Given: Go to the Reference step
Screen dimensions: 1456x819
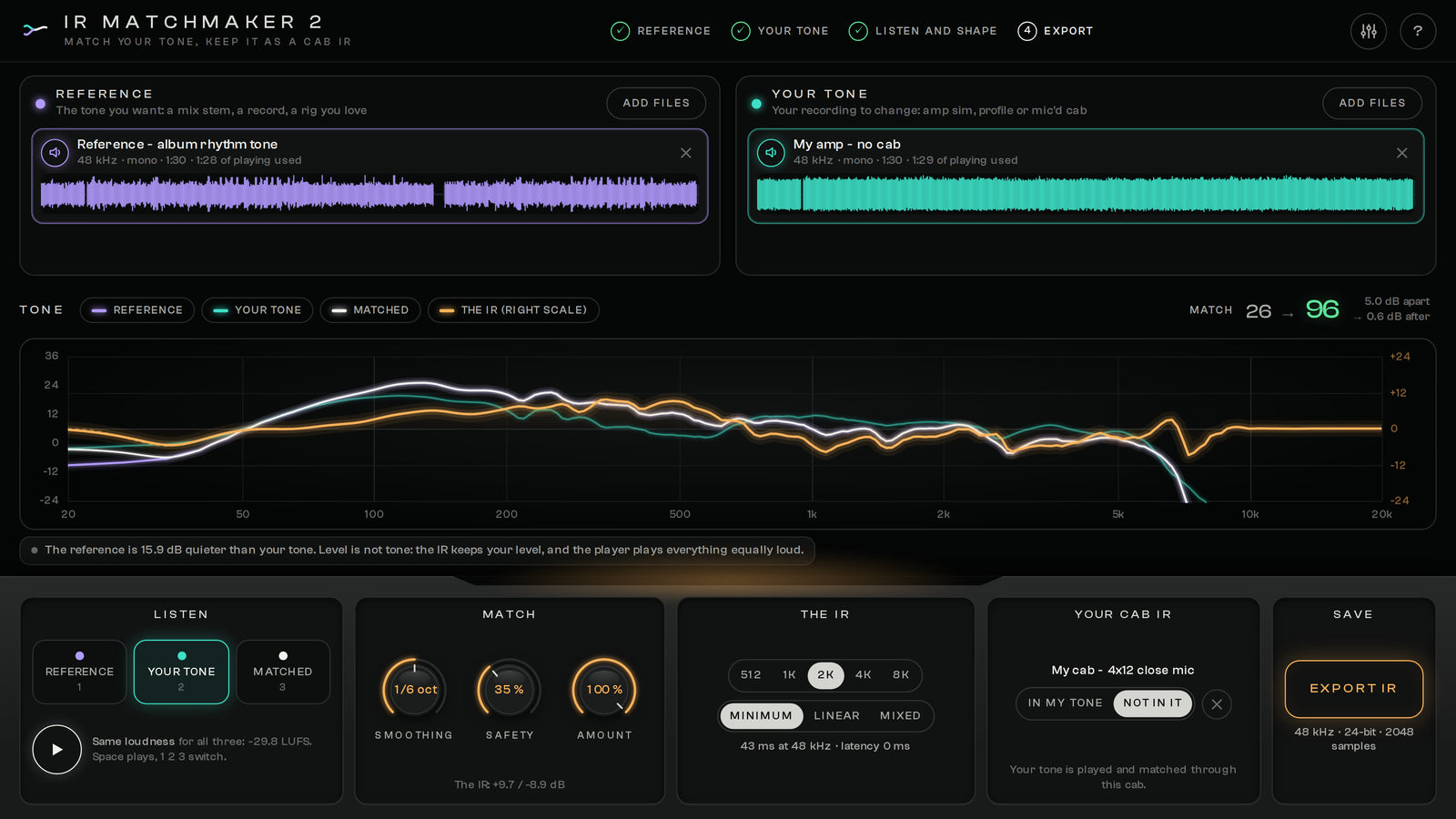Looking at the screenshot, I should [661, 31].
